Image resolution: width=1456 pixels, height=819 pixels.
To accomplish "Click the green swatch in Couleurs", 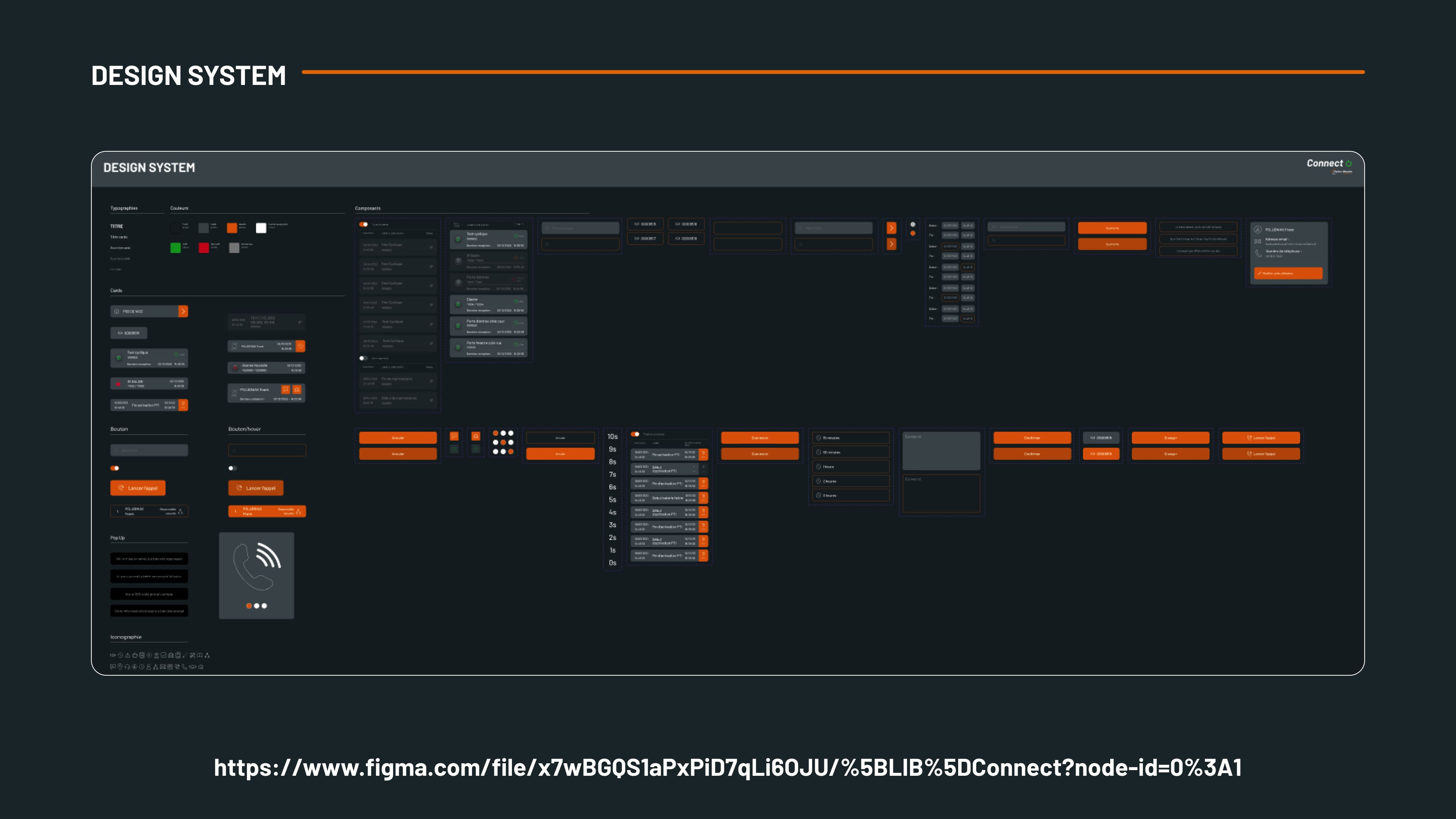I will (176, 248).
